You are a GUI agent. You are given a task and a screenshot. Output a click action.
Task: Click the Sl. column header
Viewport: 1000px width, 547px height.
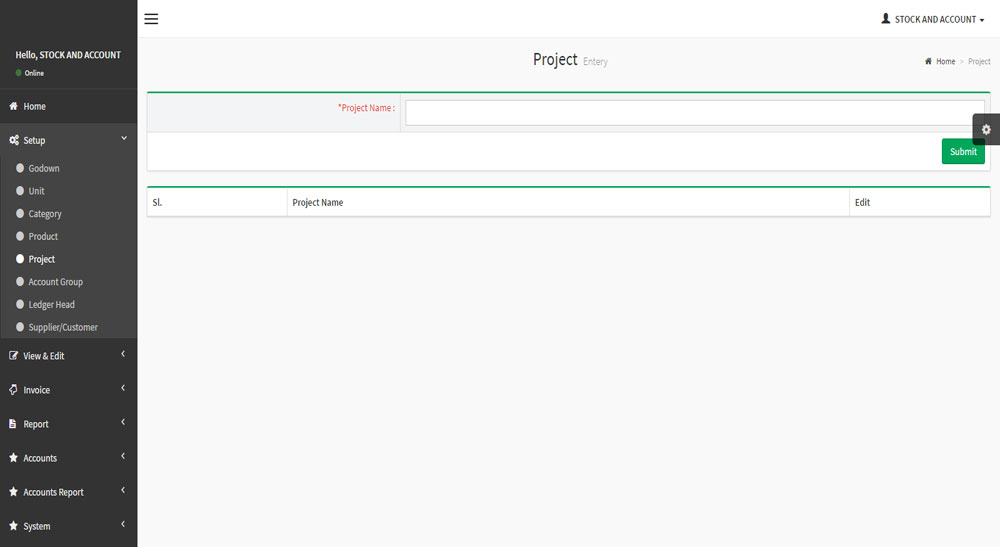click(x=217, y=202)
